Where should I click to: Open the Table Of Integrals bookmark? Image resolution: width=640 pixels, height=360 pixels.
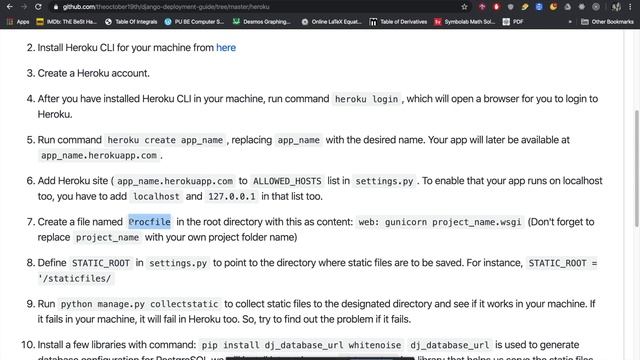click(131, 22)
